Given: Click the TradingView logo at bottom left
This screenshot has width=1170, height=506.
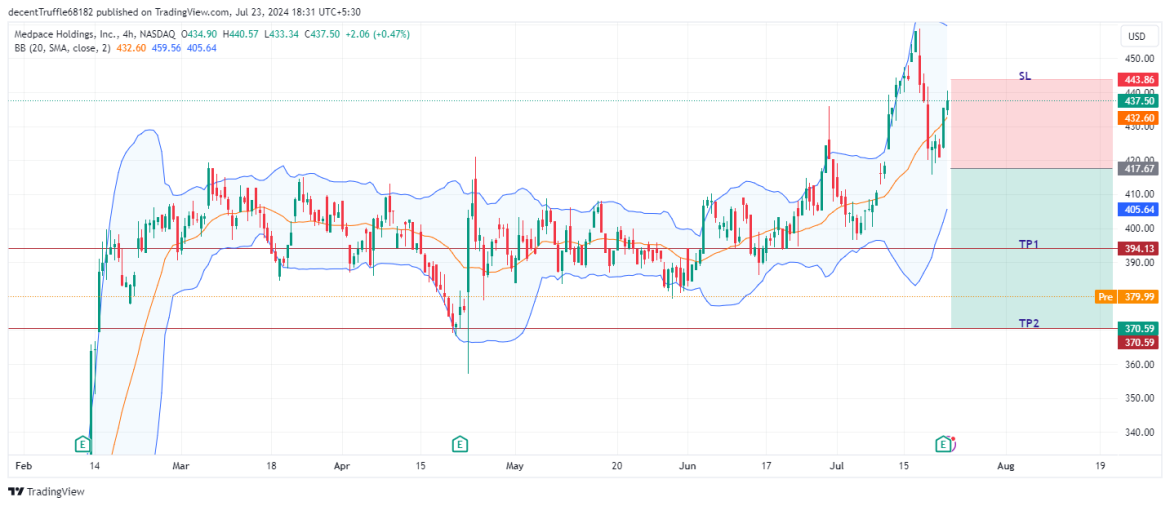Looking at the screenshot, I should (x=46, y=491).
